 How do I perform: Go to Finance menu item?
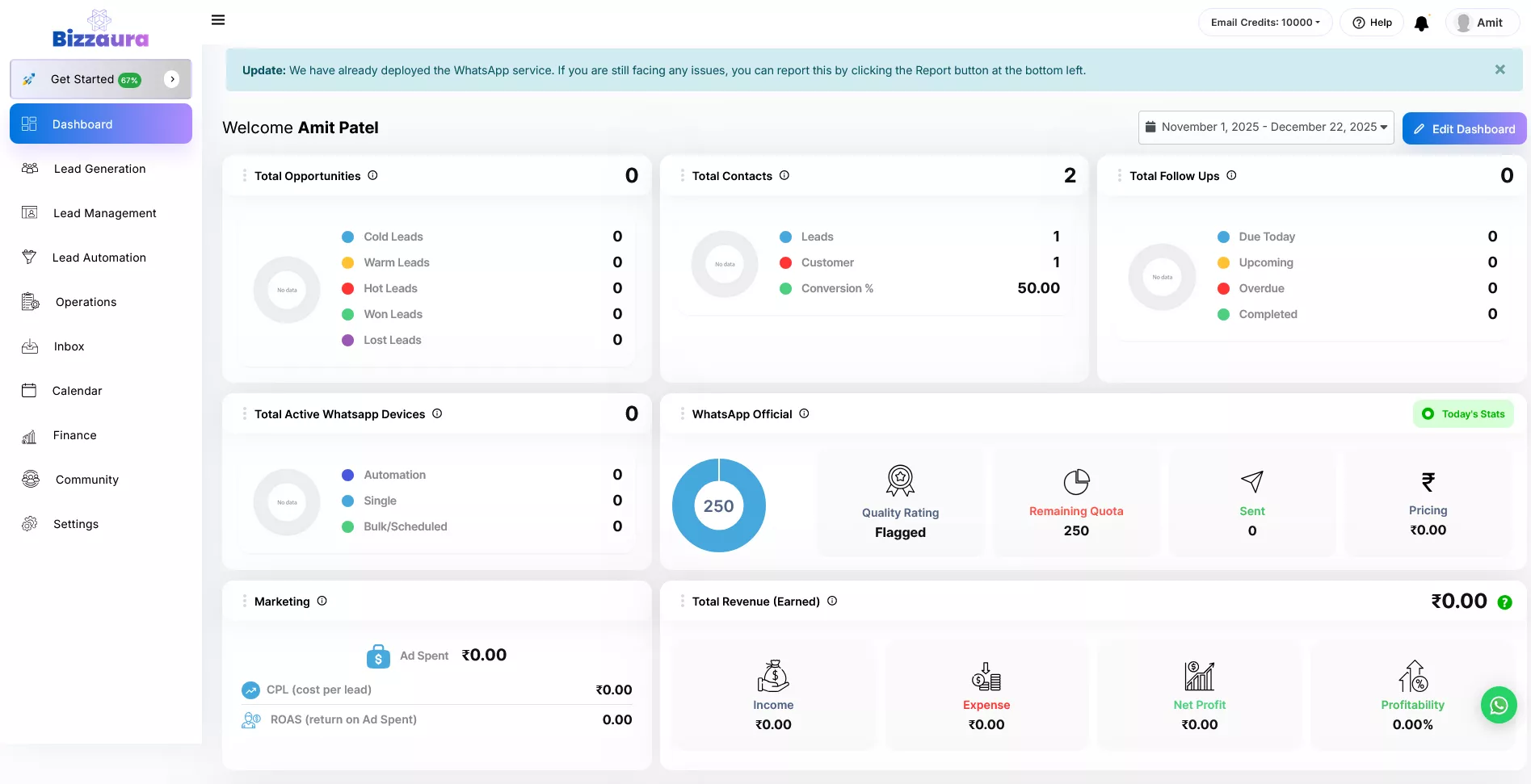[74, 435]
